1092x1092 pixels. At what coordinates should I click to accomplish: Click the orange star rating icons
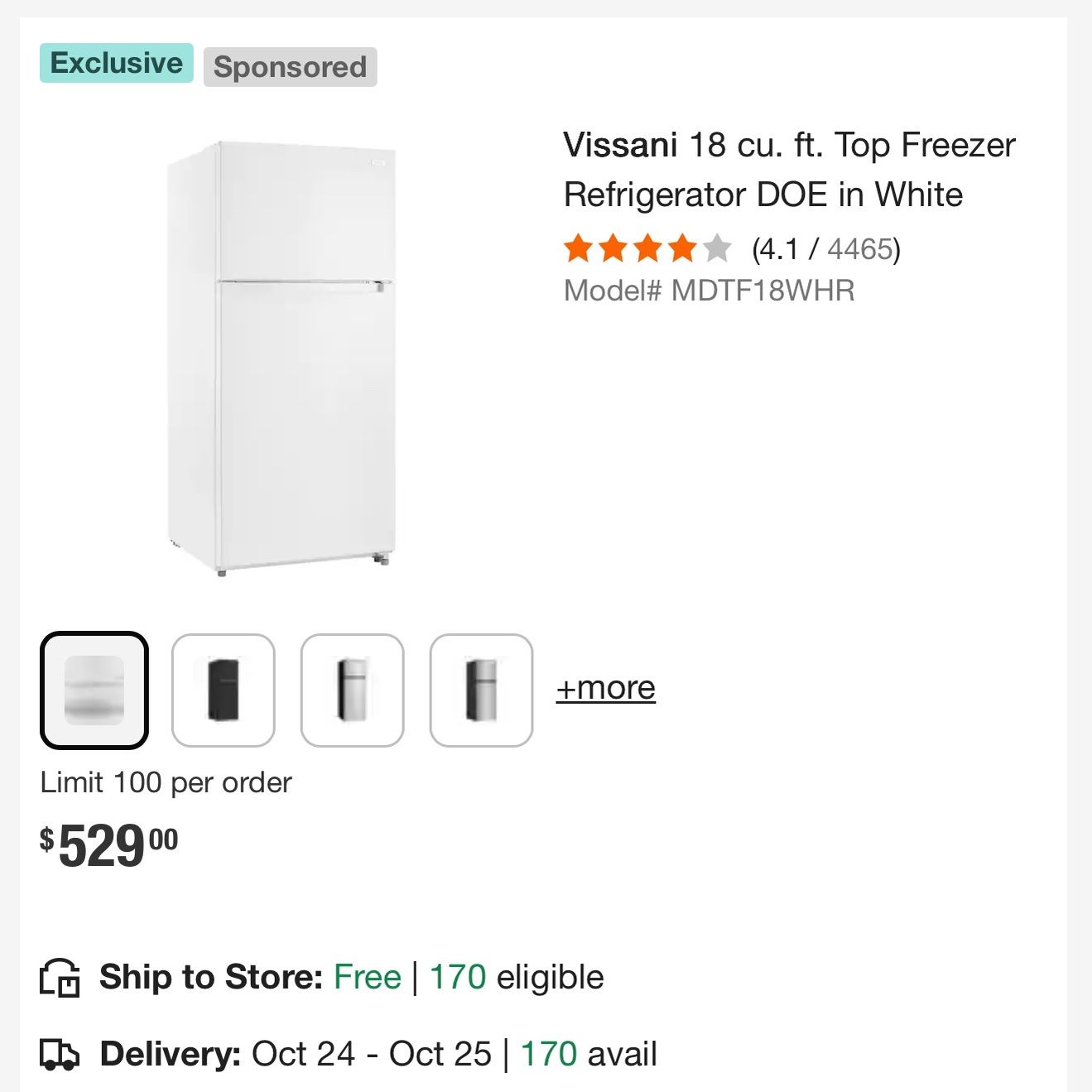pos(648,248)
